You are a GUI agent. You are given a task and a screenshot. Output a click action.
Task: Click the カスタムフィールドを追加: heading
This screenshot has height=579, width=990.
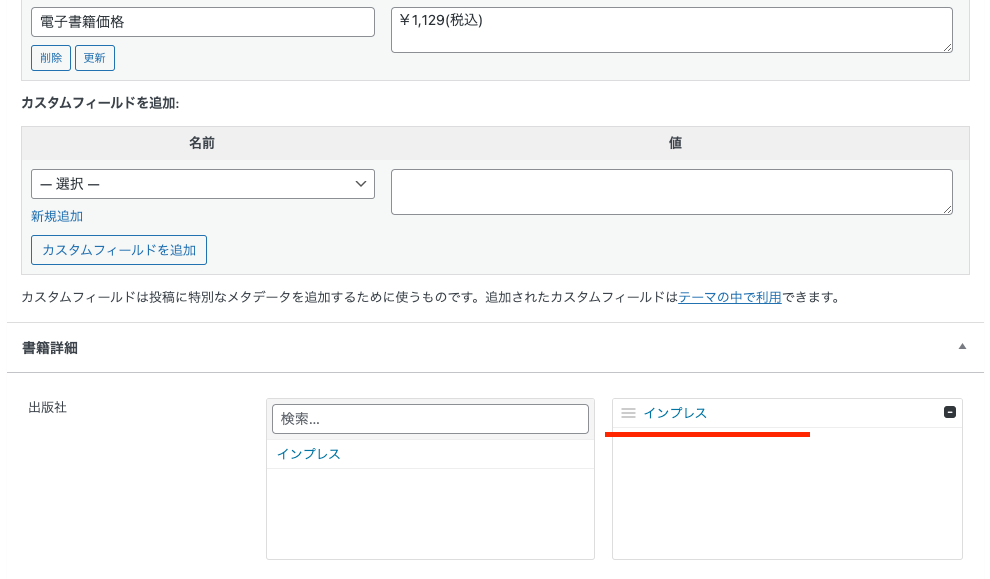pos(100,103)
